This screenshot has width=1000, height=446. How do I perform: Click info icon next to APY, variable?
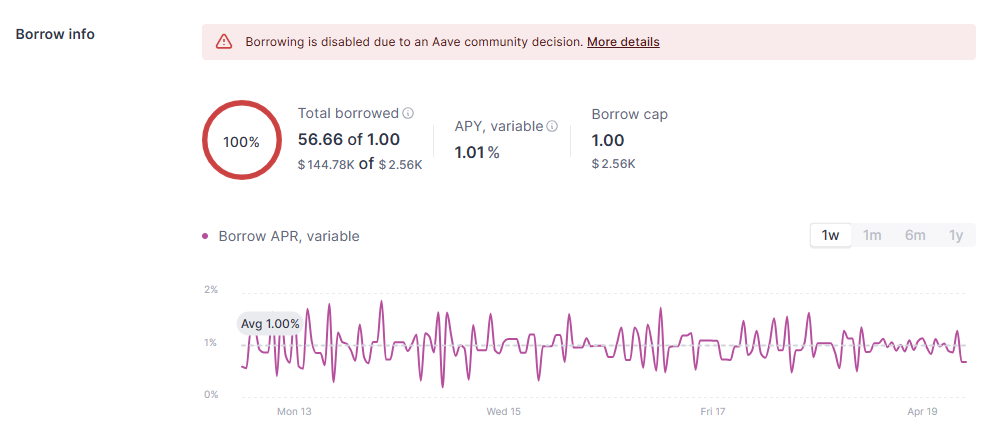click(x=552, y=127)
